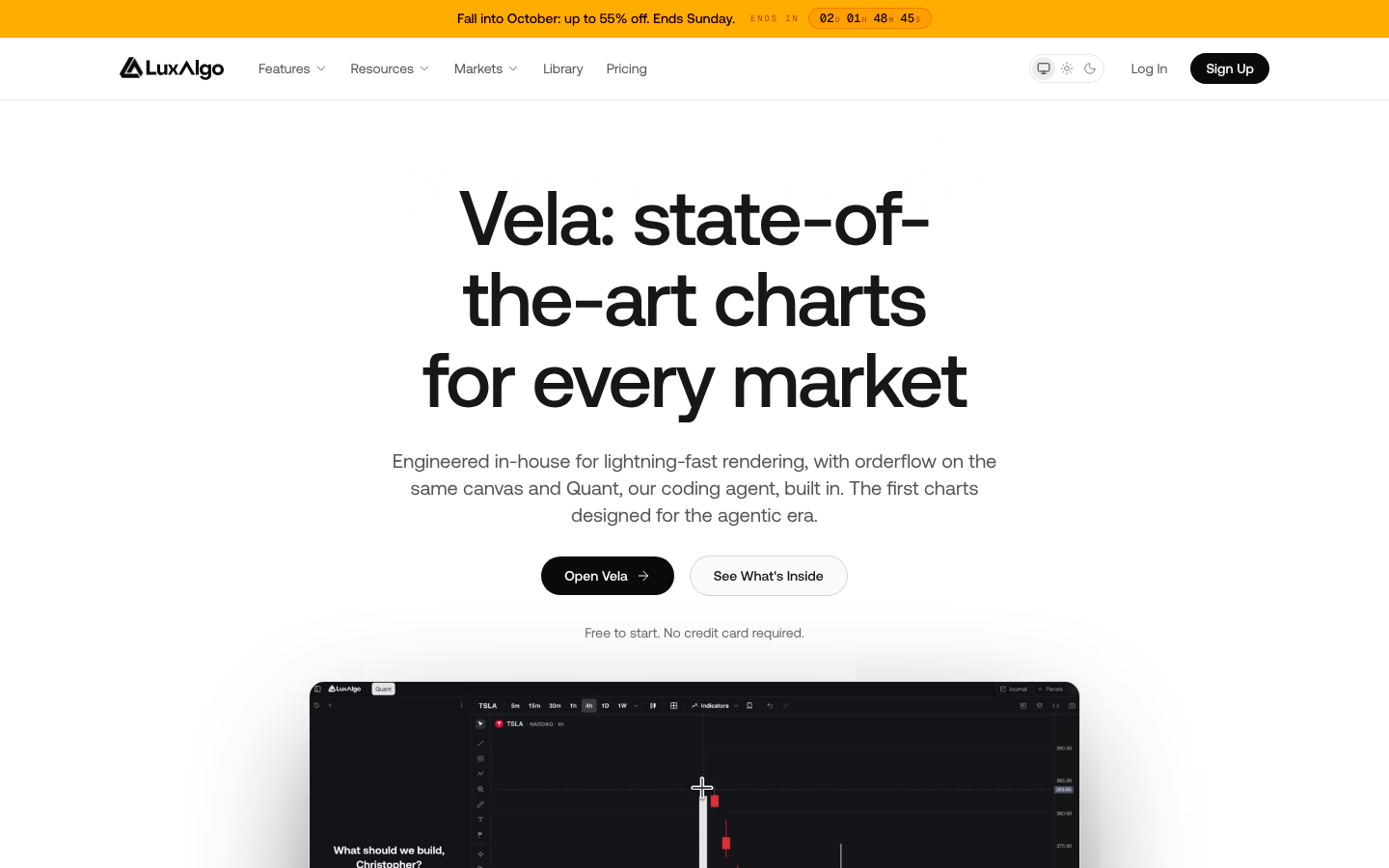Click the Log In link

coord(1149,68)
